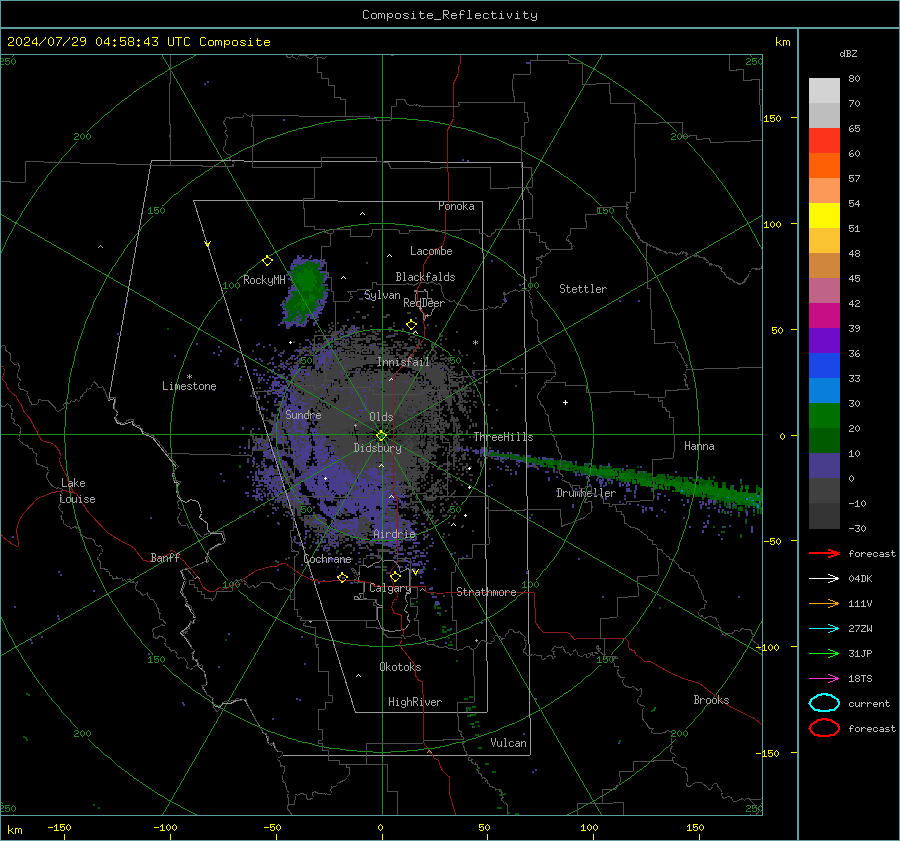
Task: Click the white plus marker west of Hanna
Action: tap(565, 402)
